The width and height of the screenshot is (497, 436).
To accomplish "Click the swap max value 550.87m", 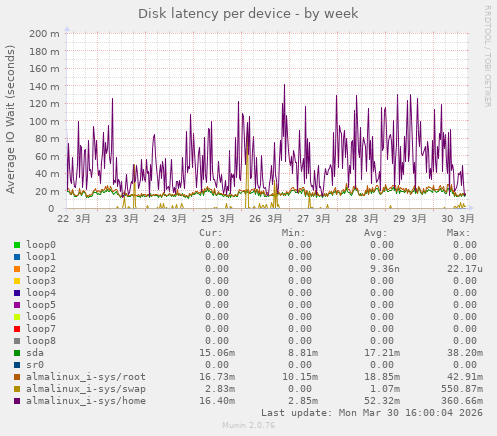I will tap(462, 389).
